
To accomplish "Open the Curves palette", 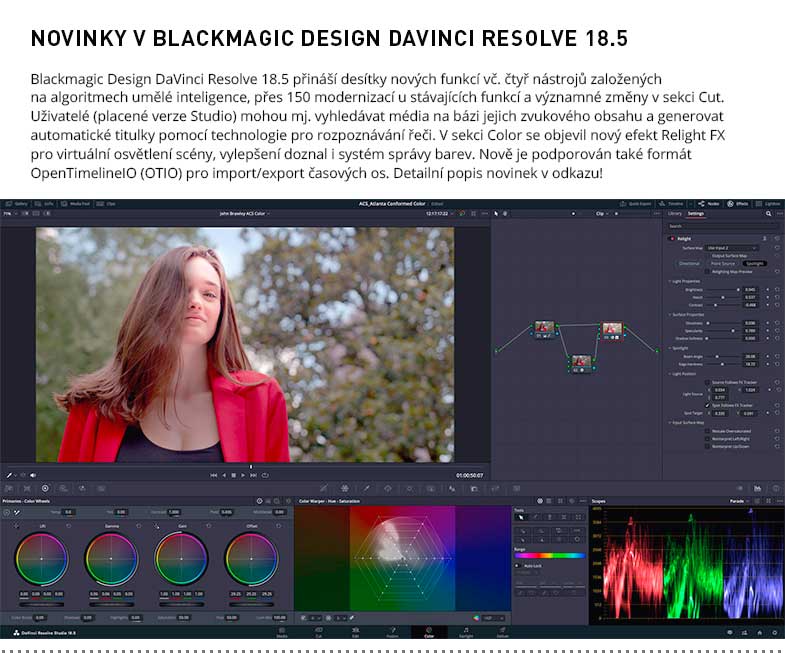I will (x=324, y=488).
